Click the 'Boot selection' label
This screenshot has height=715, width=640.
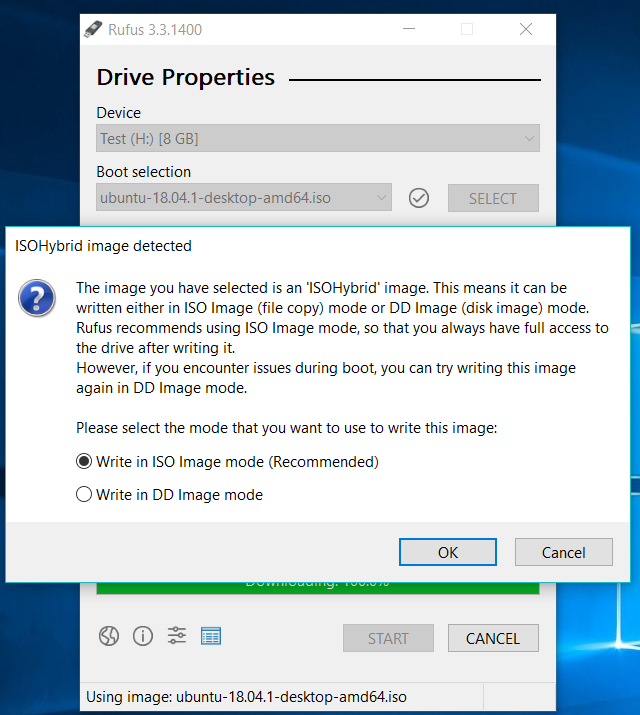(144, 172)
